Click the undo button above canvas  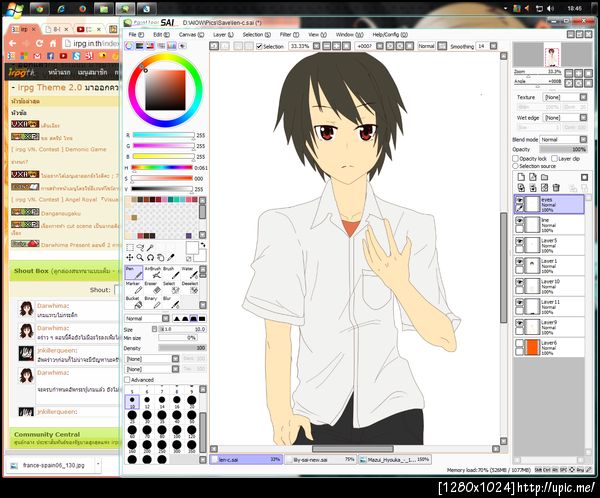click(x=214, y=46)
